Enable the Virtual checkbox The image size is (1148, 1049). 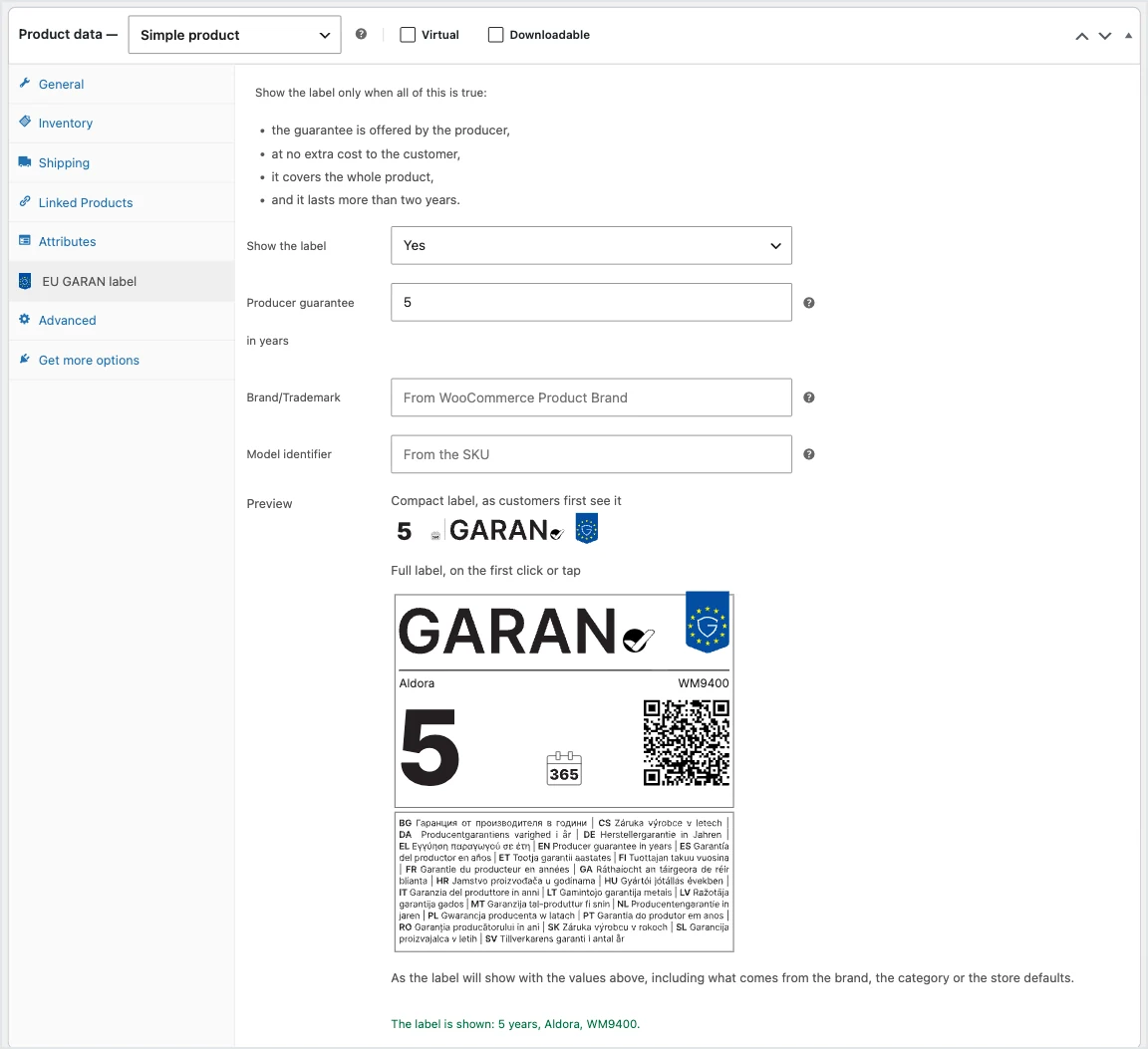point(408,35)
